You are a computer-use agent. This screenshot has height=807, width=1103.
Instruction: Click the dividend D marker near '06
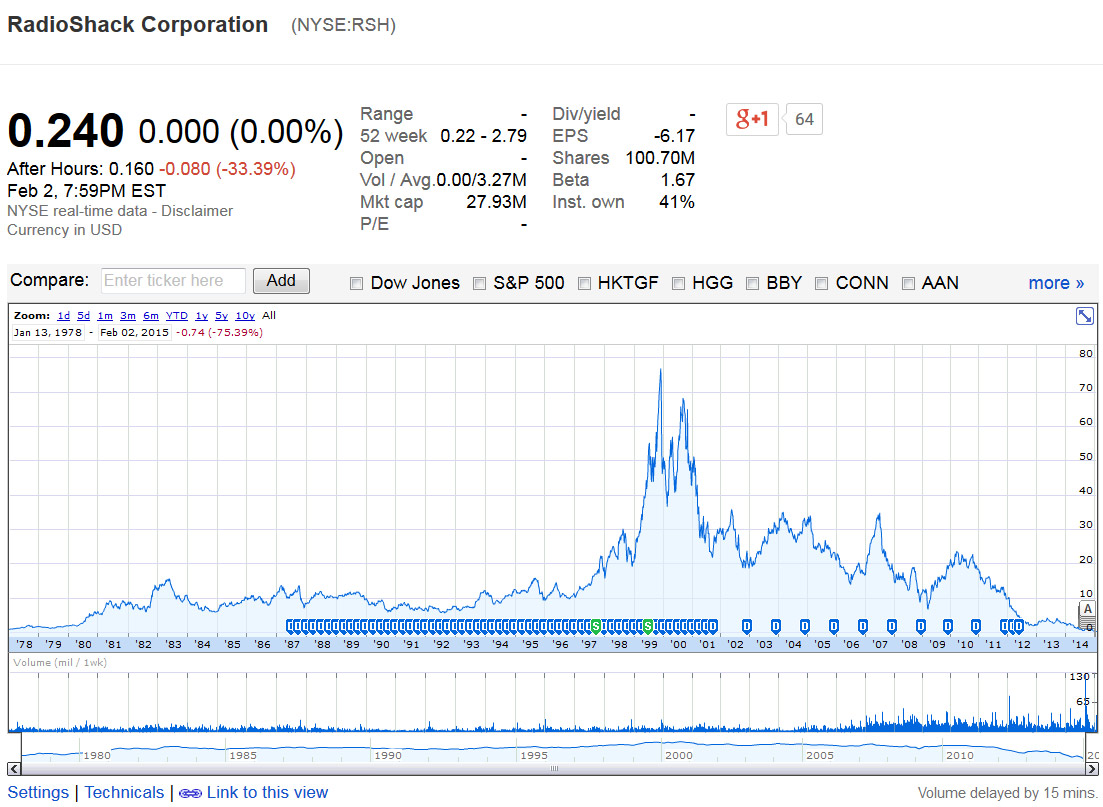click(862, 625)
